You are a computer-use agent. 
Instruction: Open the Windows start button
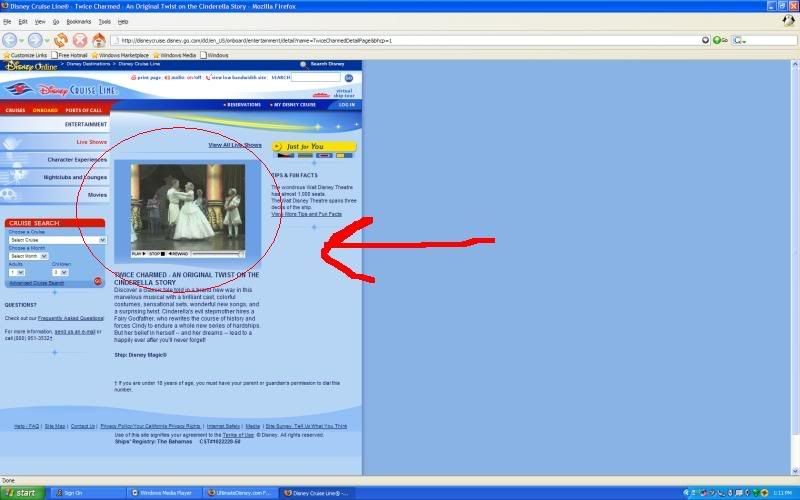tap(22, 493)
